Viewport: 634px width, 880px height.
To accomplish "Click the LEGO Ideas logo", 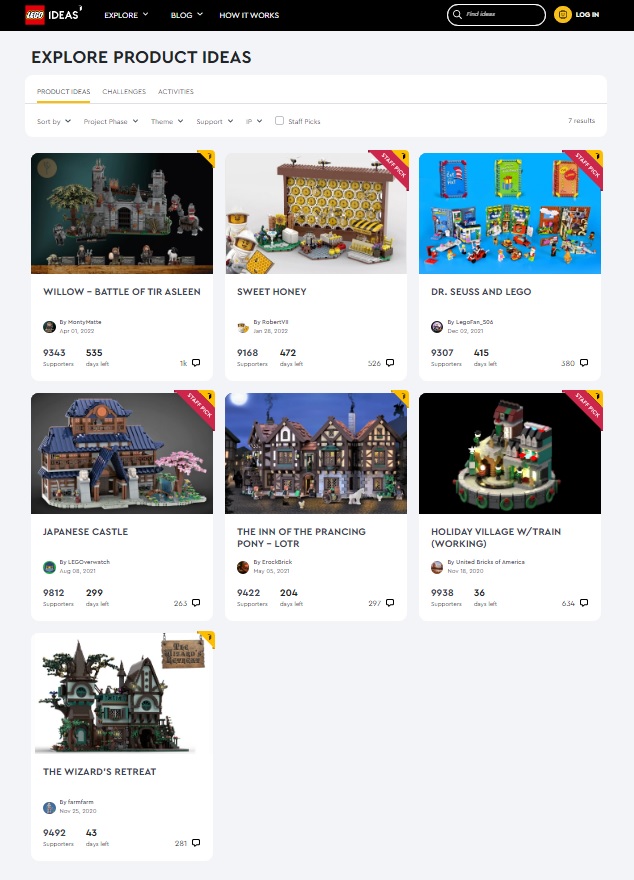I will [x=53, y=15].
